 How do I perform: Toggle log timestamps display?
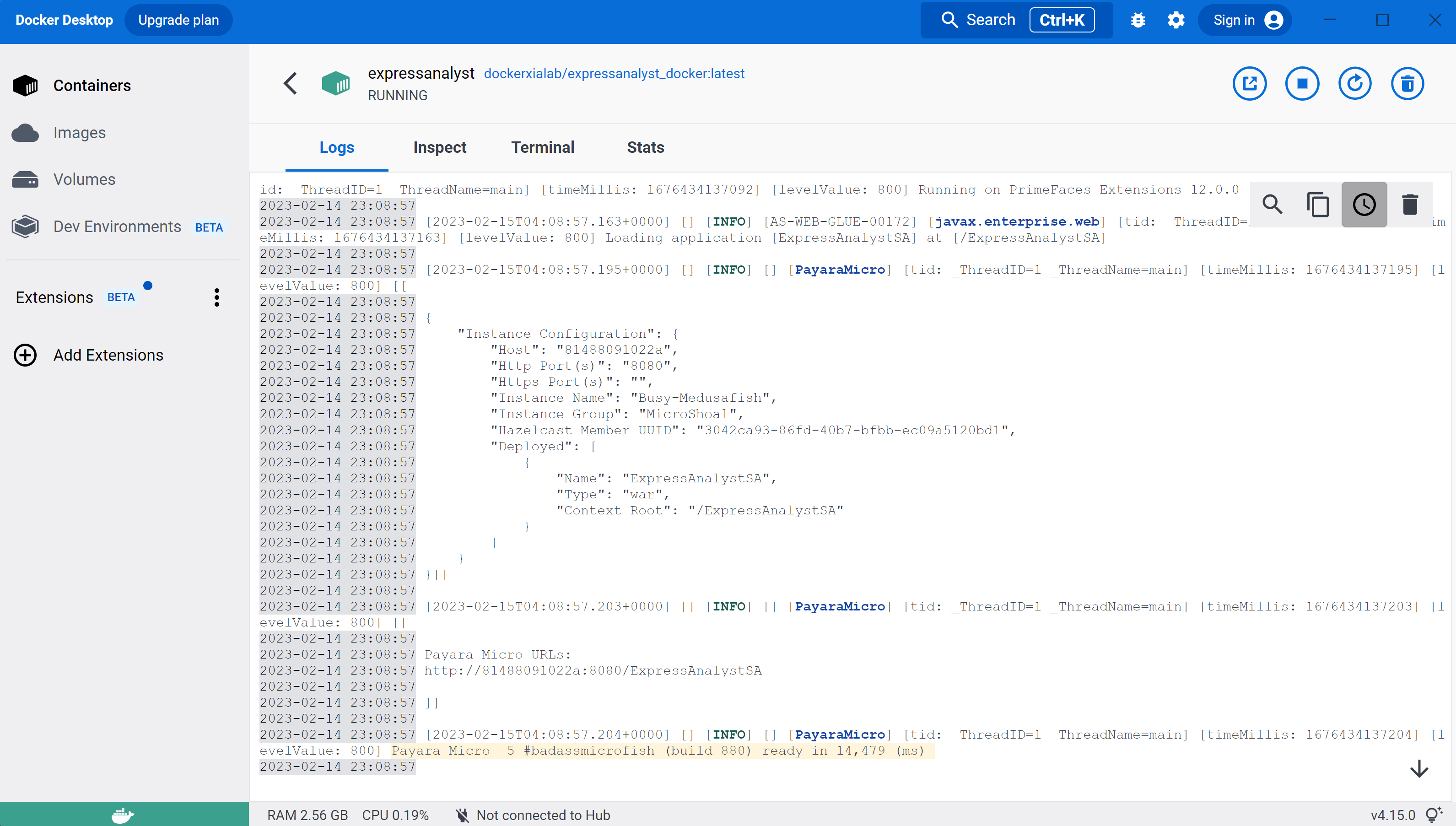point(1364,204)
